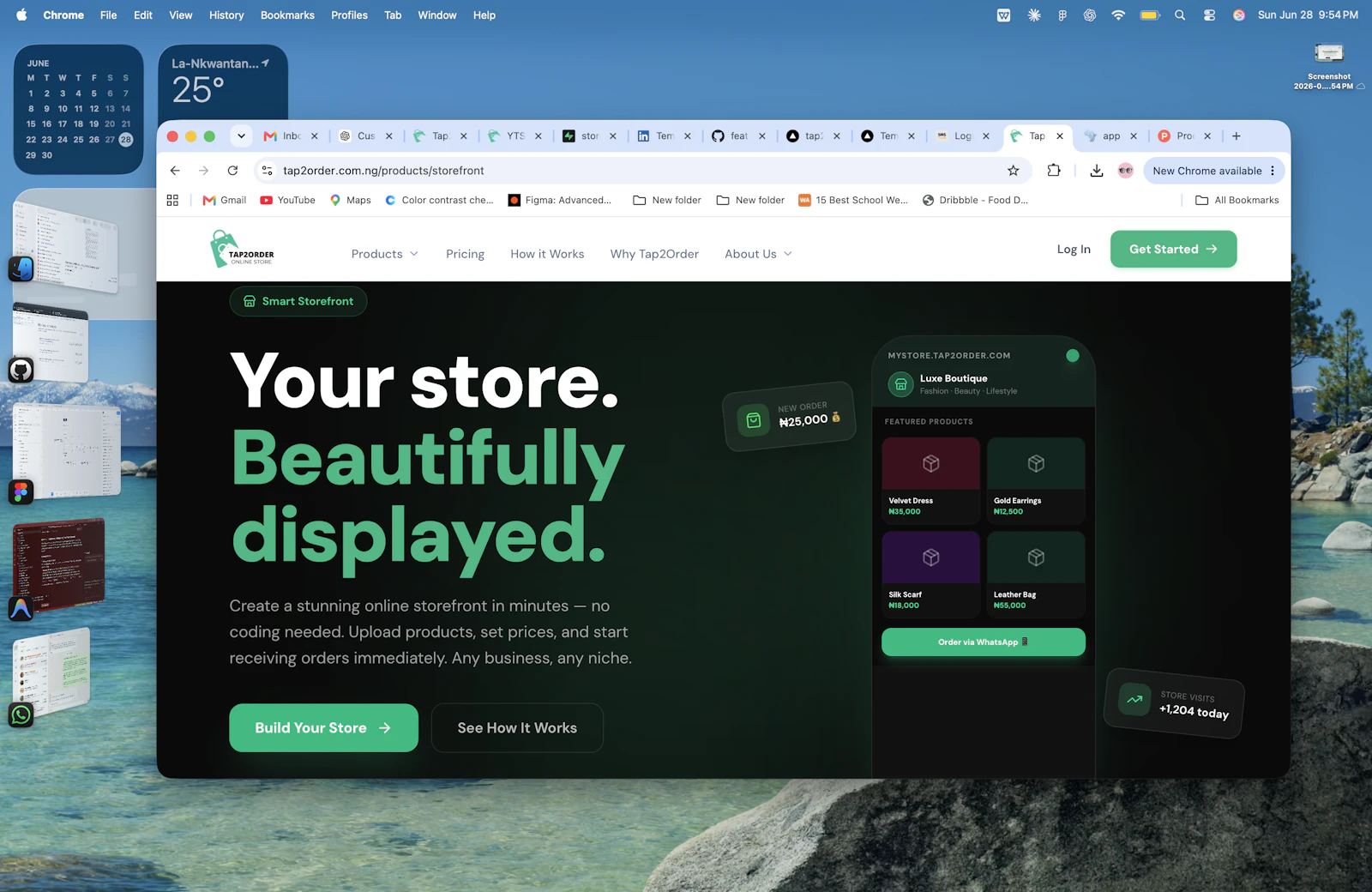Open the Gmail bookmark
This screenshot has width=1372, height=892.
224,200
